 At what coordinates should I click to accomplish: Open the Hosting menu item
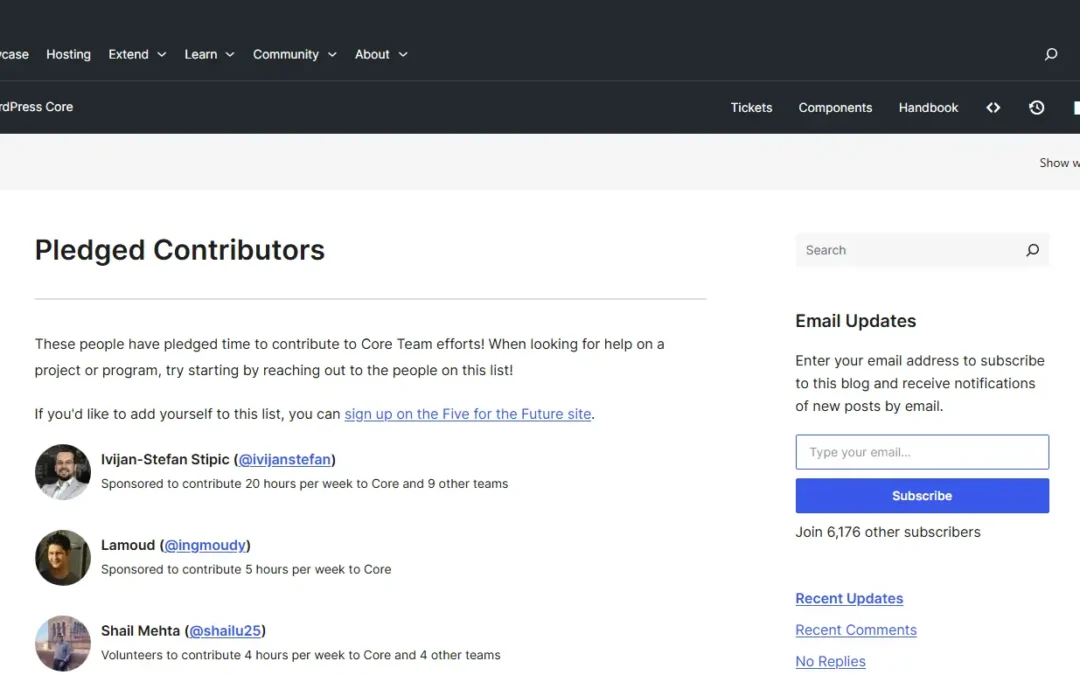tap(68, 54)
